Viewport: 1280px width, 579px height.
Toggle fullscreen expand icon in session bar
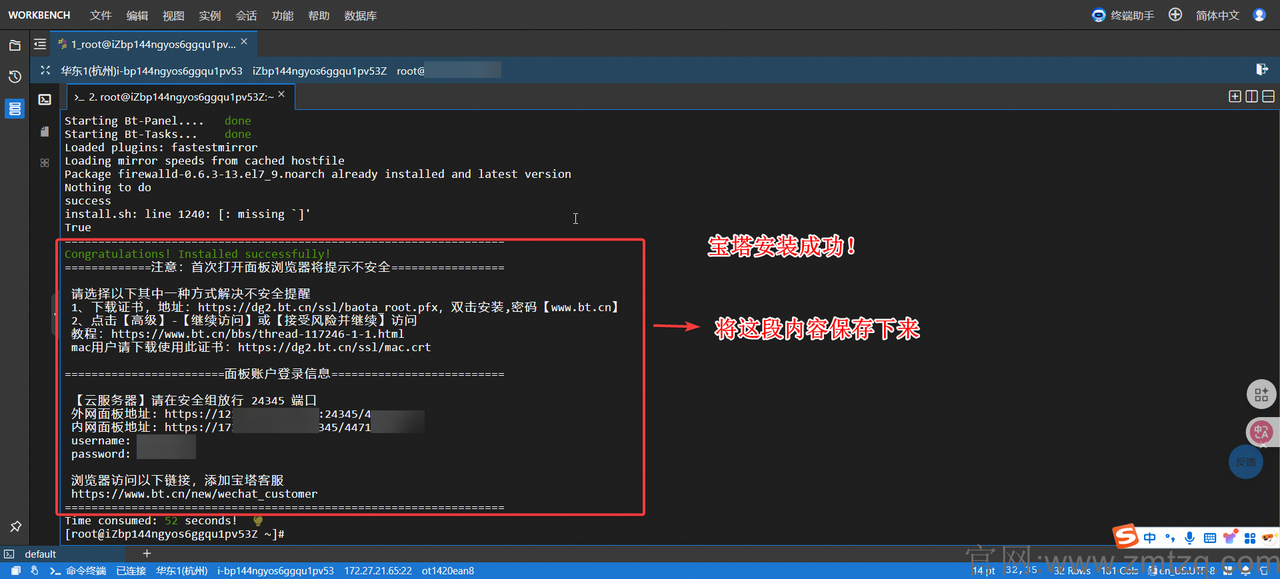45,71
